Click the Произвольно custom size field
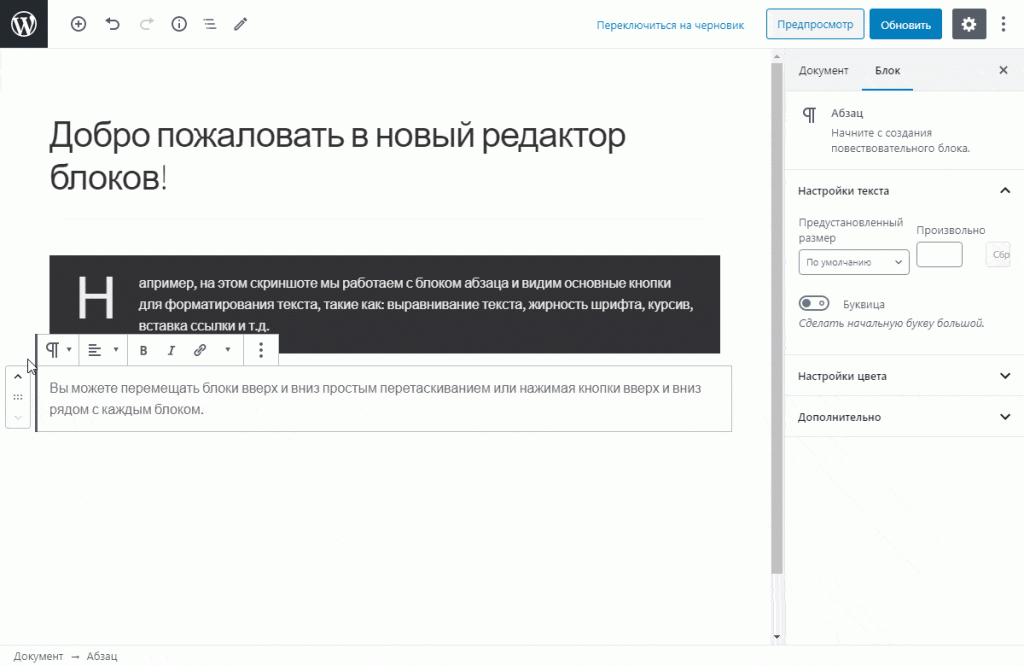The height and width of the screenshot is (666, 1024). point(939,254)
